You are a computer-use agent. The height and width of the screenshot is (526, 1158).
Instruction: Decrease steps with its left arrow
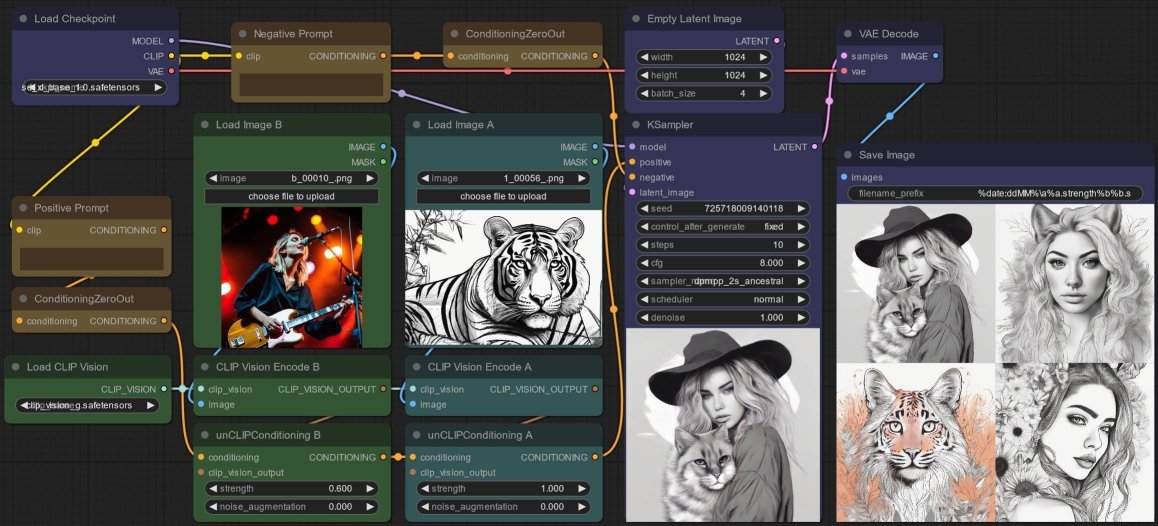click(644, 245)
